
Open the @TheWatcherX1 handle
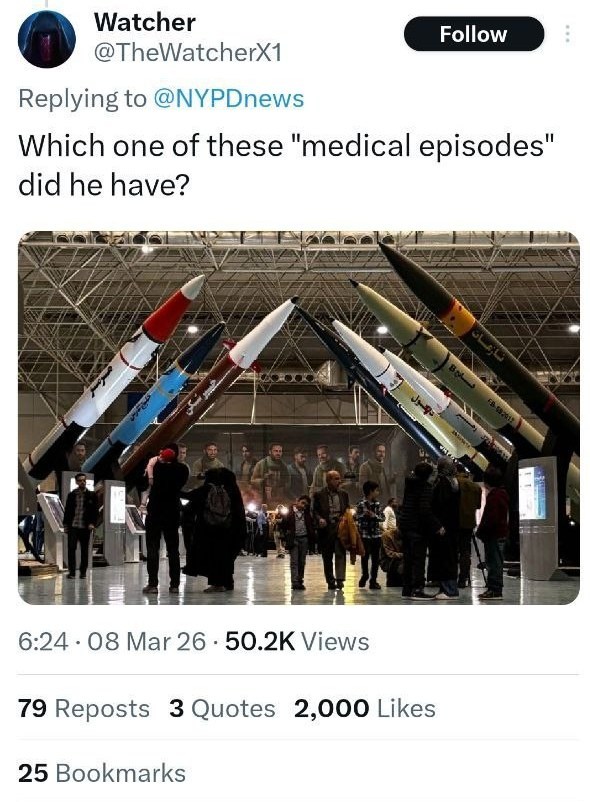(188, 53)
